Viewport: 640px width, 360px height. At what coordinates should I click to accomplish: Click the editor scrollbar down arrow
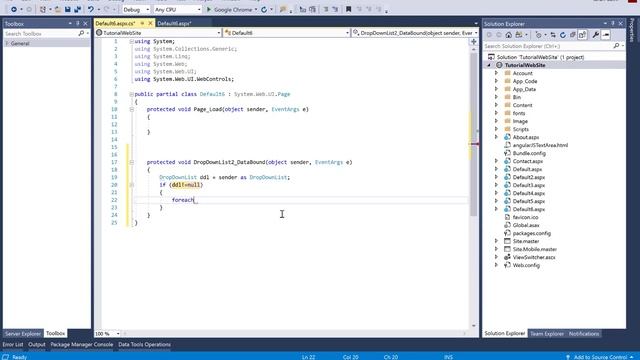(473, 326)
